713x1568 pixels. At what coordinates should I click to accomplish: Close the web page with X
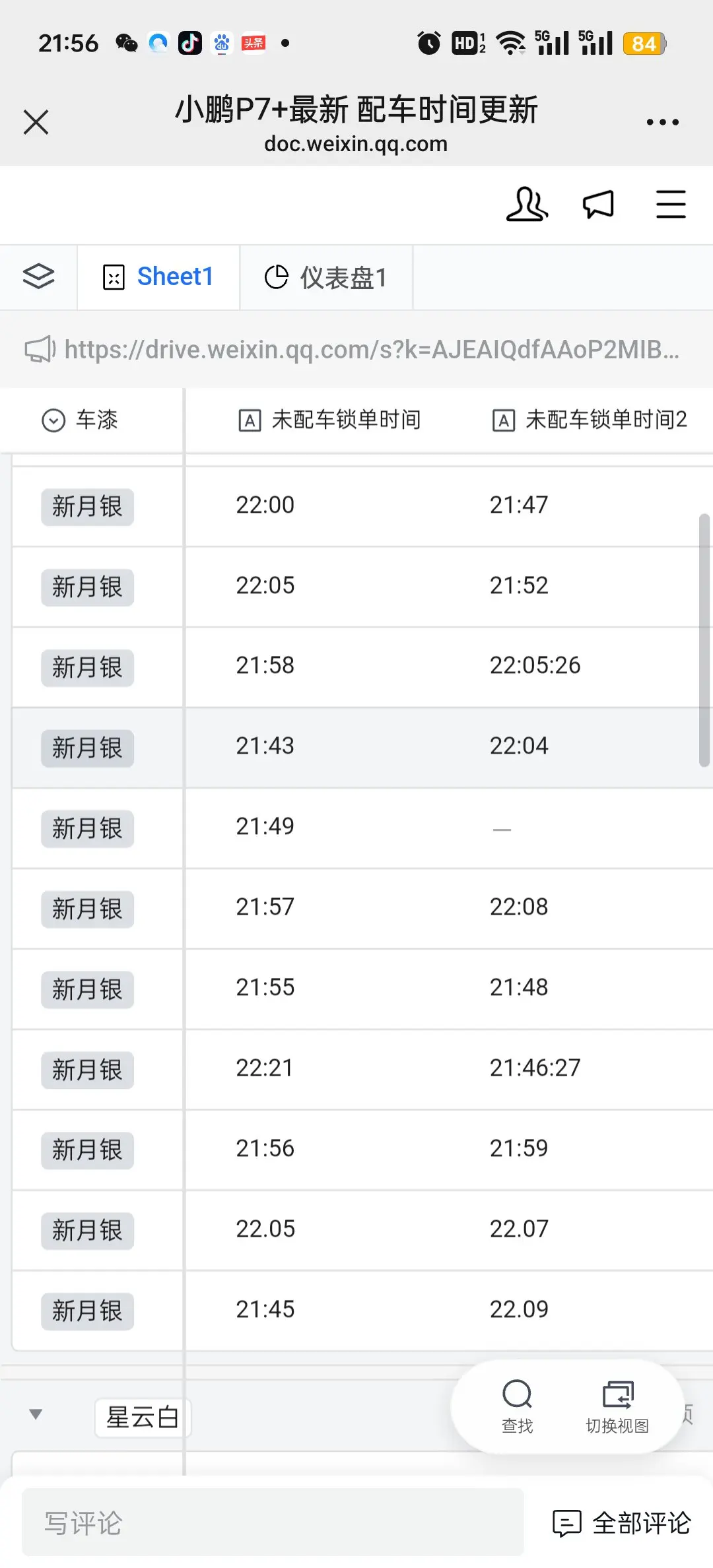[36, 122]
